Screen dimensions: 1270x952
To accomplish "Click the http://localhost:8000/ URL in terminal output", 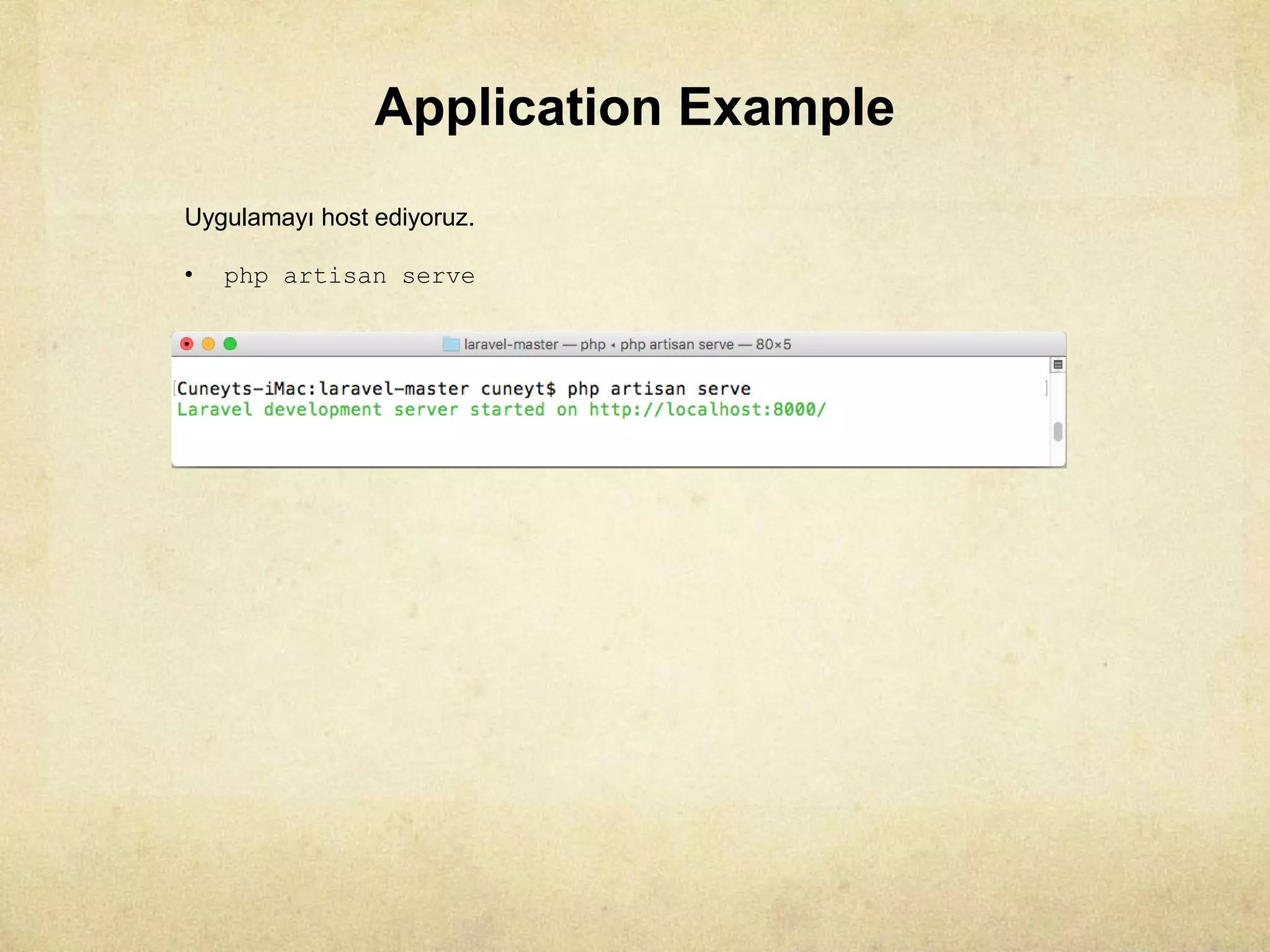I will pos(708,410).
